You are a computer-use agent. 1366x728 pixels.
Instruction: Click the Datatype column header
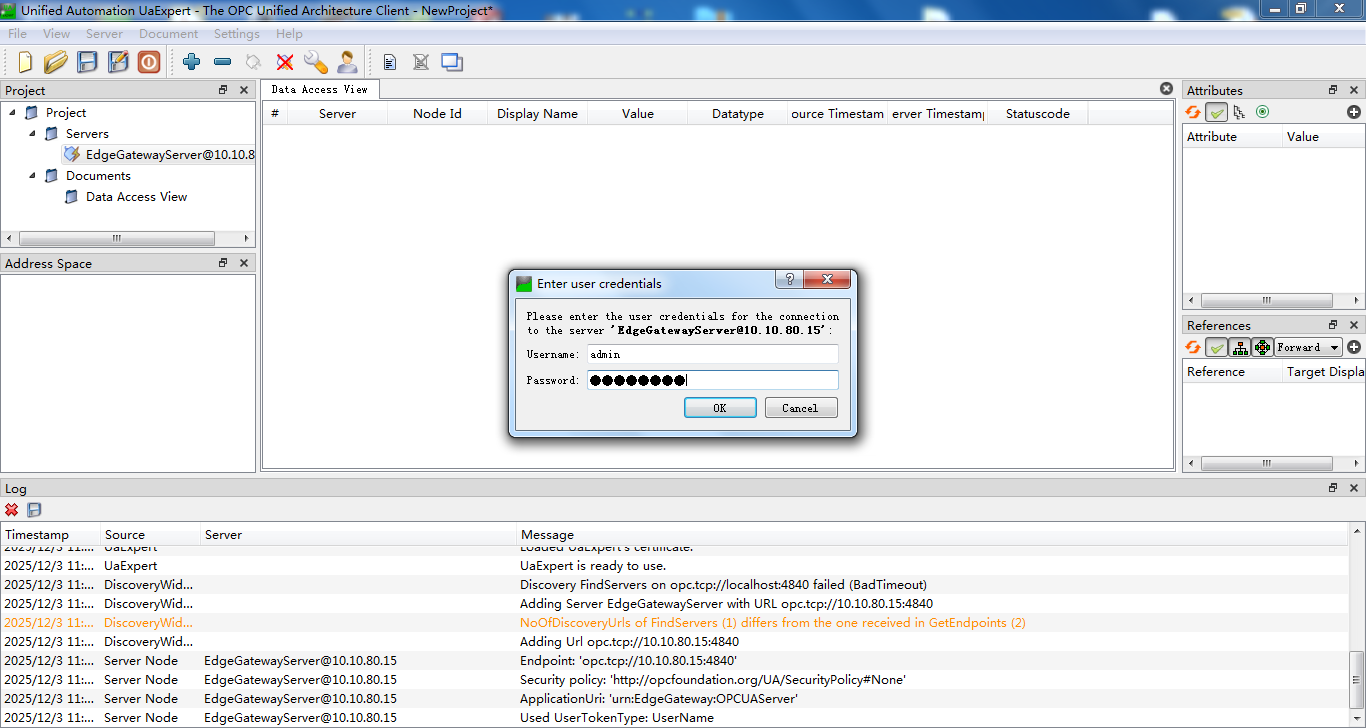click(738, 114)
